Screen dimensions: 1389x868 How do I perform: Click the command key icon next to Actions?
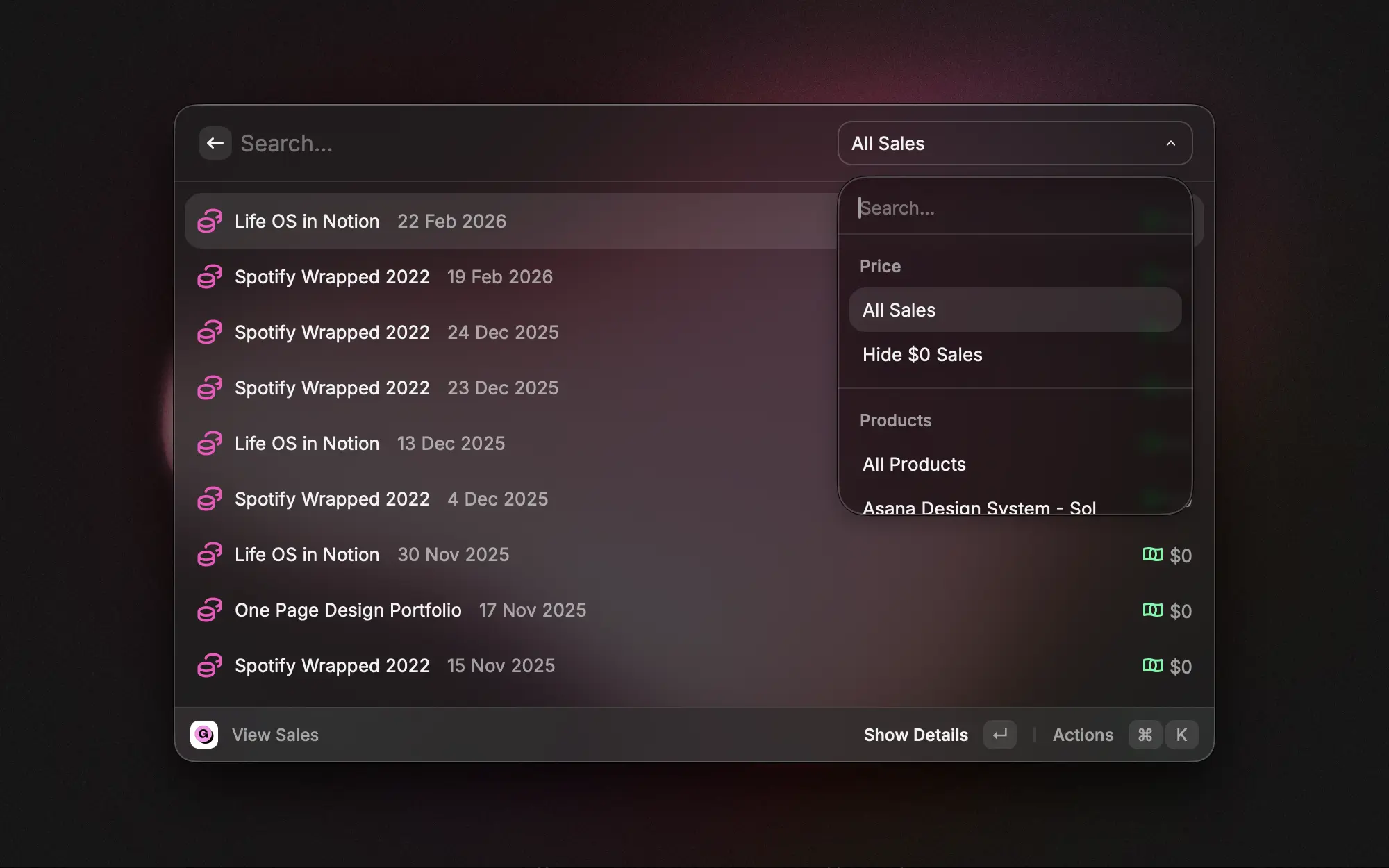(1145, 735)
